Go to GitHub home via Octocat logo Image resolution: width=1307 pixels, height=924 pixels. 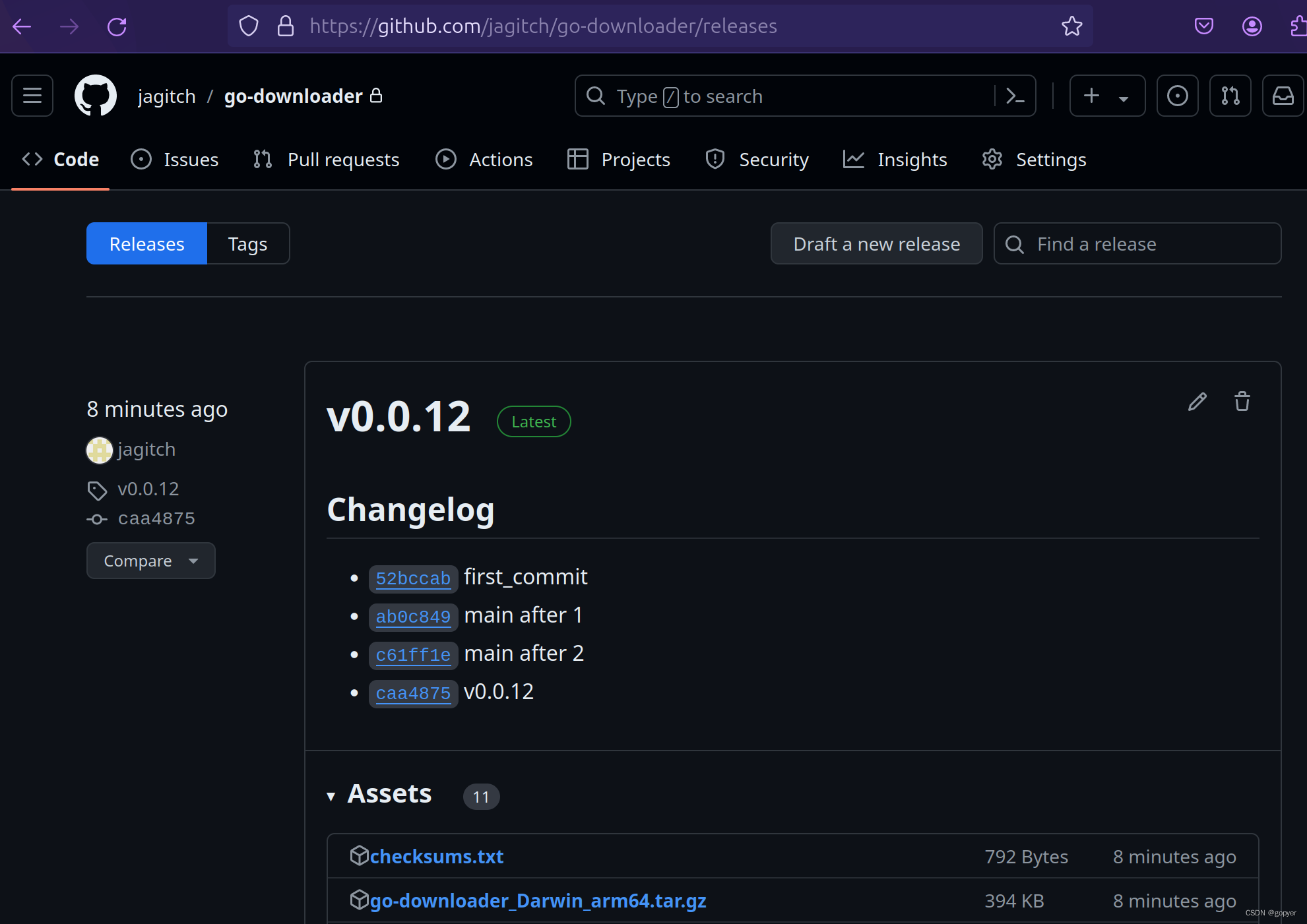[96, 96]
